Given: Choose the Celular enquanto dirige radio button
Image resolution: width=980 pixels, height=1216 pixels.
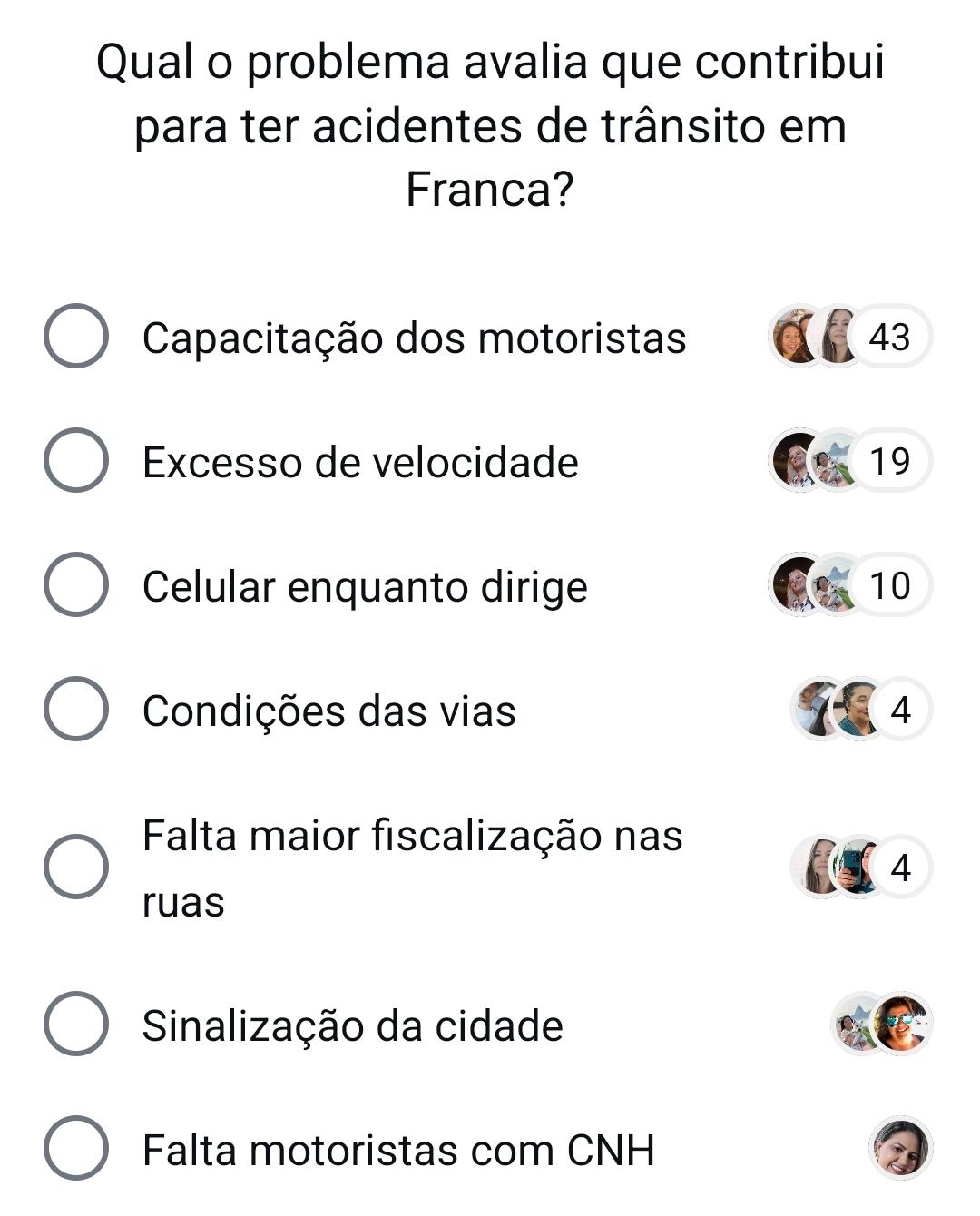Looking at the screenshot, I should point(76,584).
